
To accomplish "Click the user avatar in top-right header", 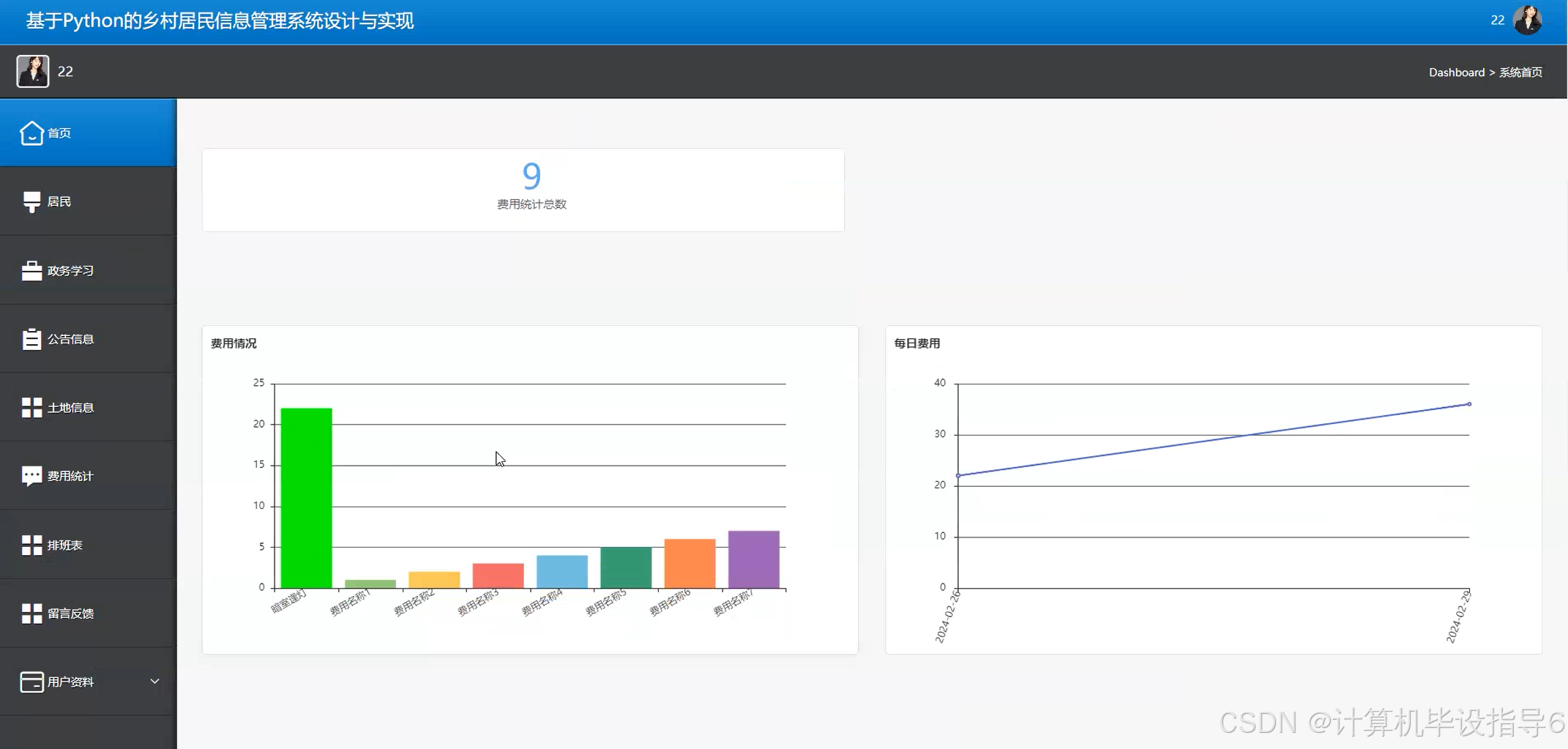I will pyautogui.click(x=1528, y=21).
